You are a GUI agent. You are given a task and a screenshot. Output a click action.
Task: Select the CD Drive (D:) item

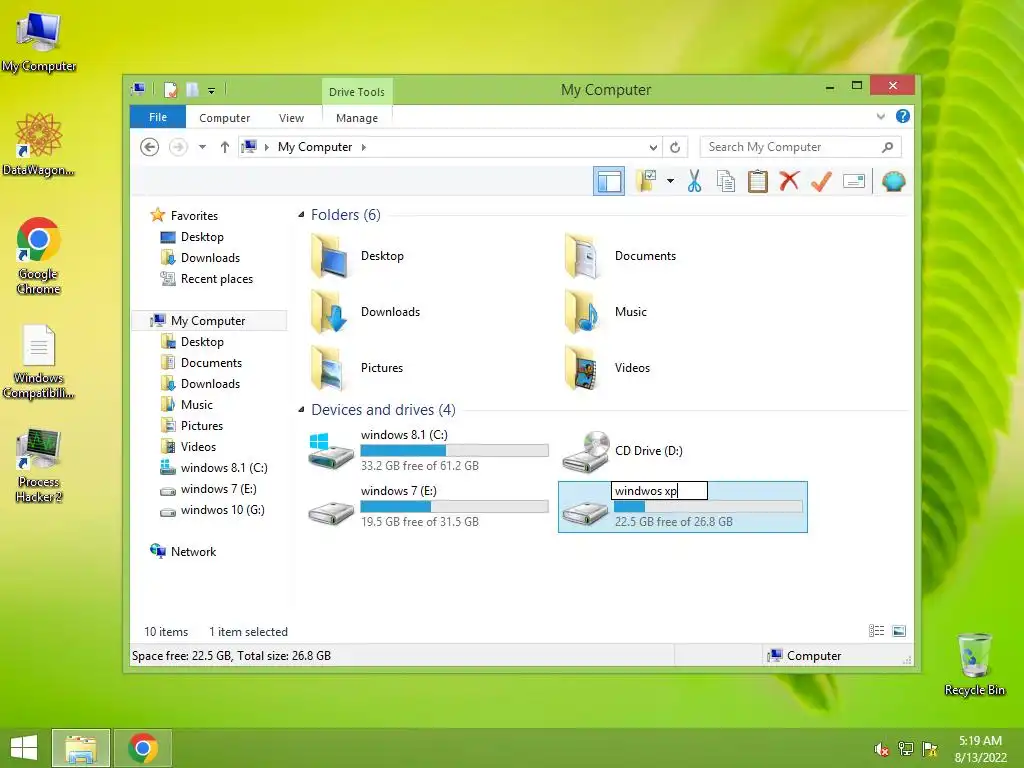coord(622,451)
